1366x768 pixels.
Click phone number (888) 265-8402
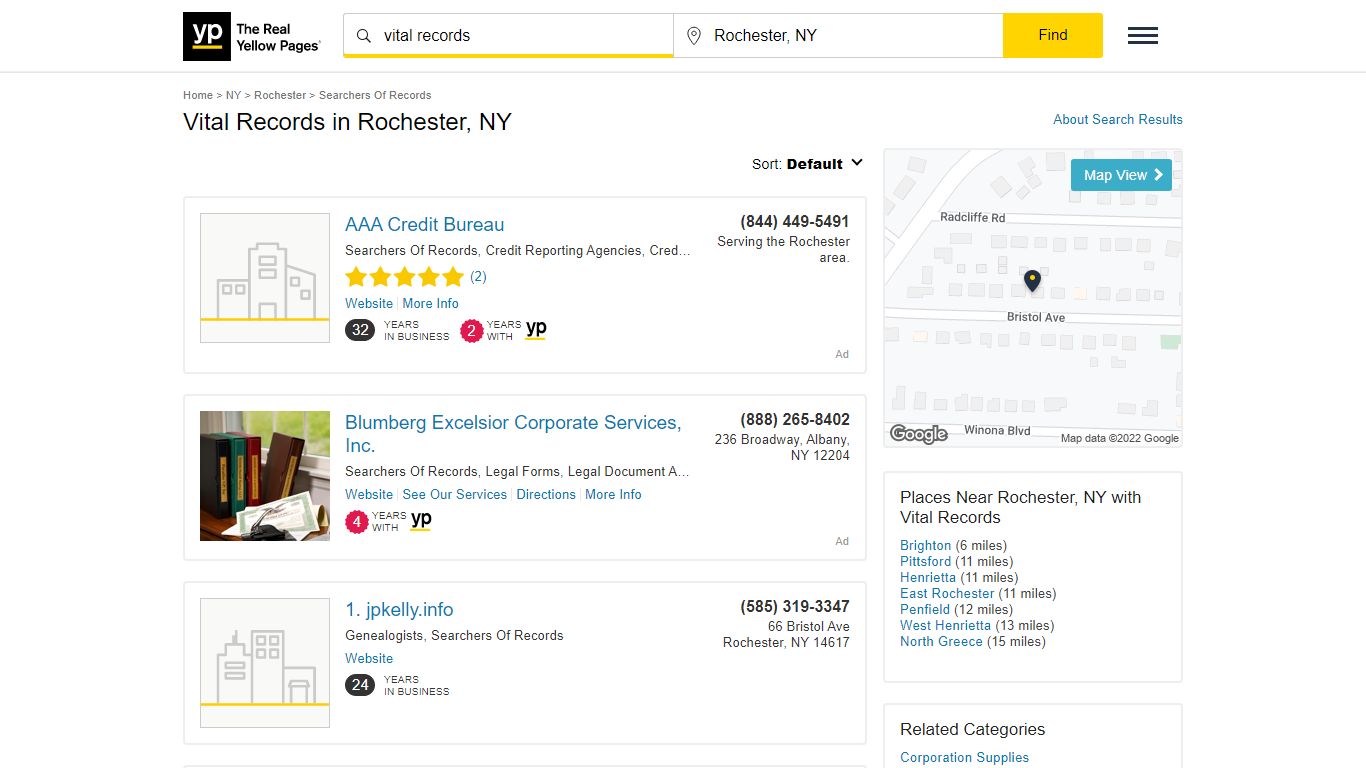click(x=795, y=420)
